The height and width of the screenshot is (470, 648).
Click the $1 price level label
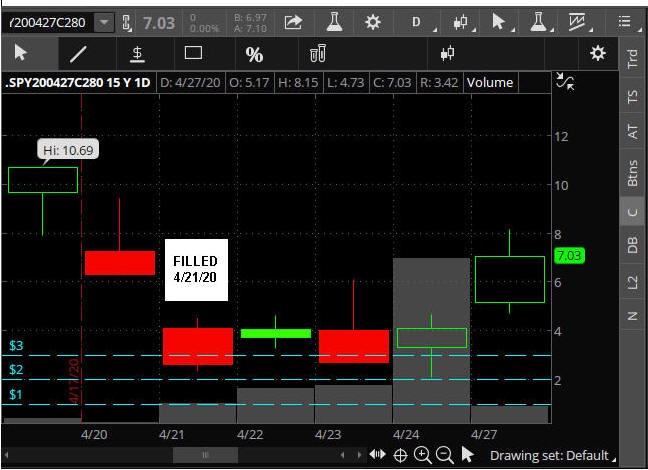16,394
